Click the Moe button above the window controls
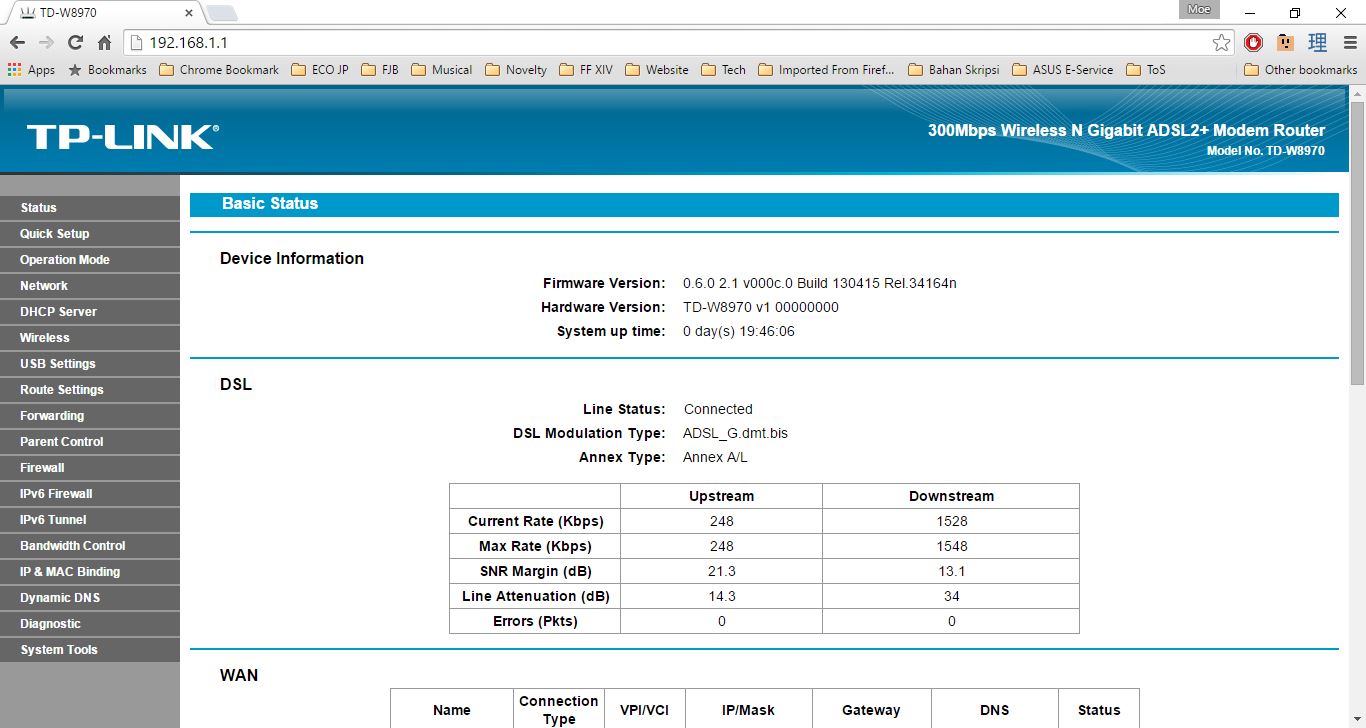Screen dimensions: 1366x728 (x=1198, y=9)
